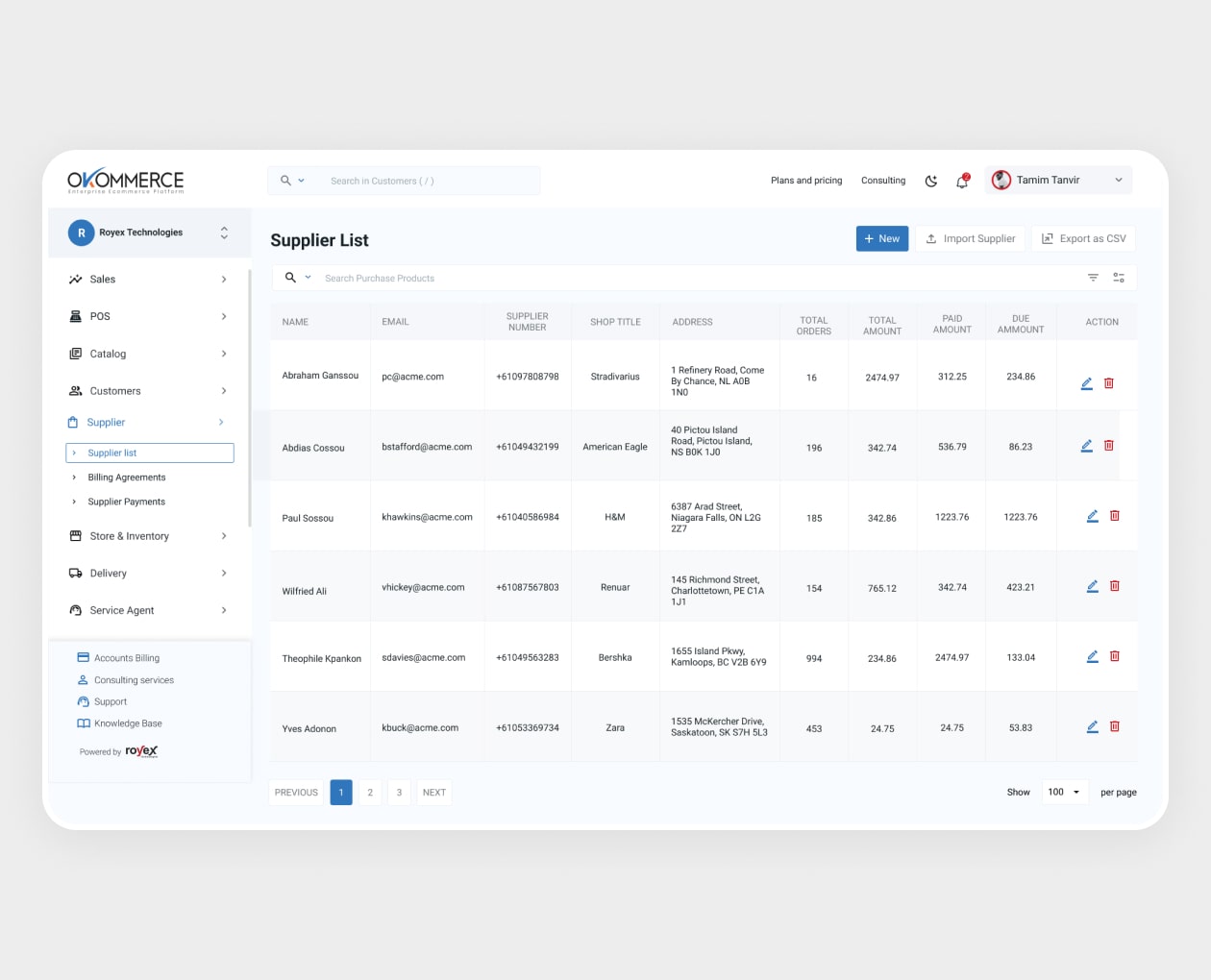1211x980 pixels.
Task: Select Supplier Payments in sidebar
Action: (127, 502)
